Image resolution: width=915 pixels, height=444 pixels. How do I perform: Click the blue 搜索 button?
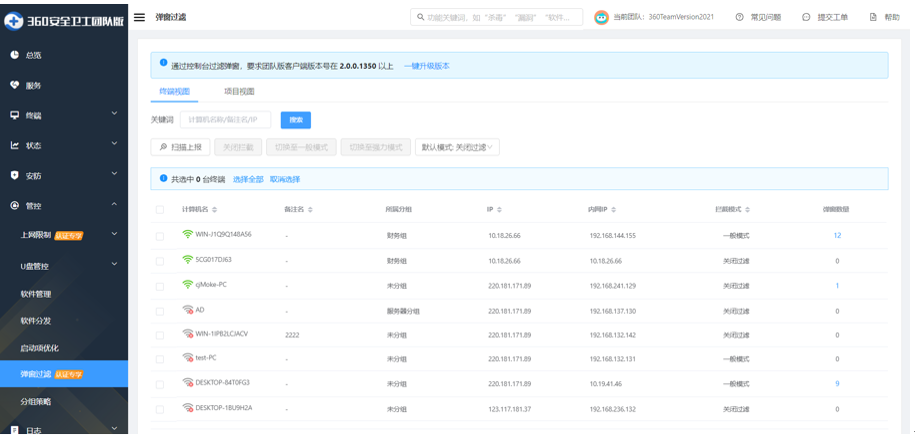coord(296,120)
